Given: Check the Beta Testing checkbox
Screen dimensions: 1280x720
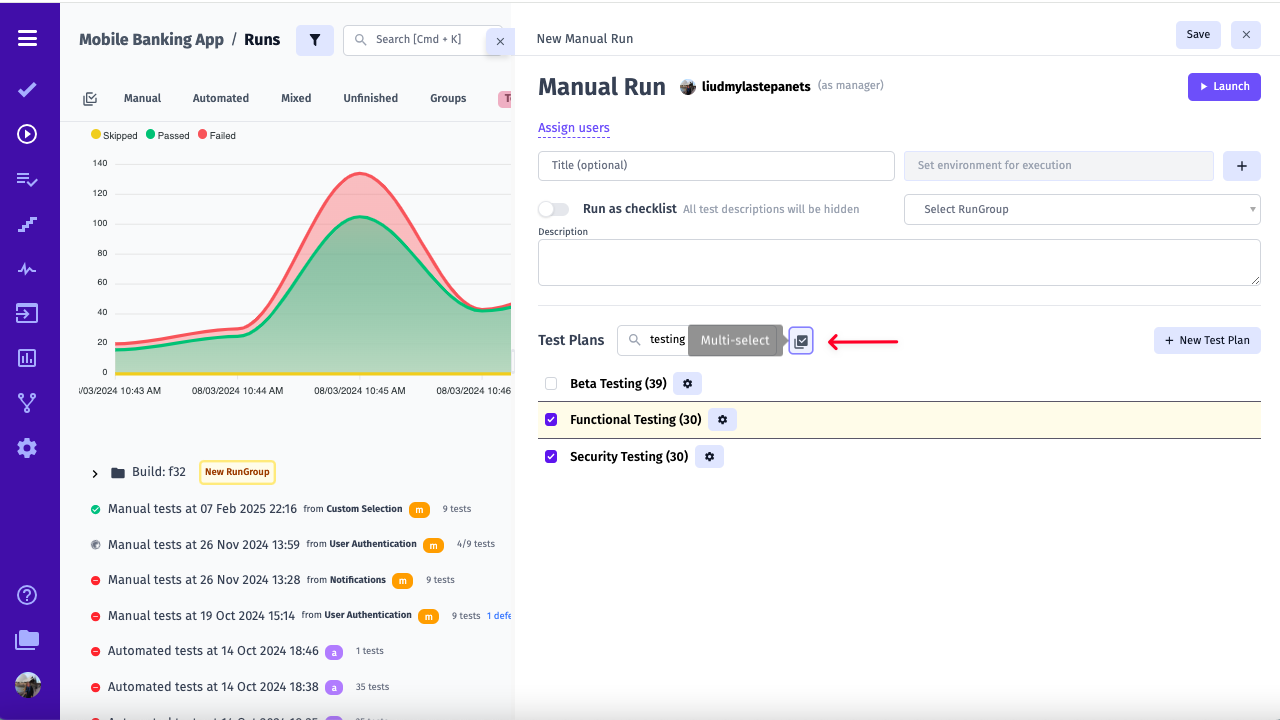Looking at the screenshot, I should [550, 382].
